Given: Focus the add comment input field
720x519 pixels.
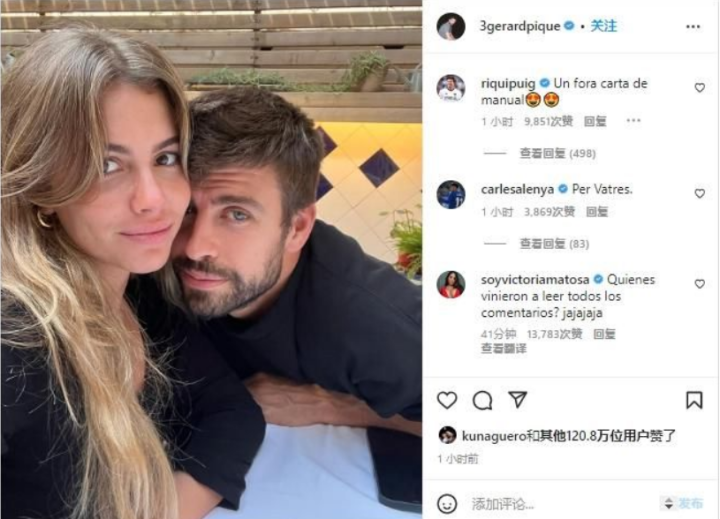Looking at the screenshot, I should coord(562,504).
